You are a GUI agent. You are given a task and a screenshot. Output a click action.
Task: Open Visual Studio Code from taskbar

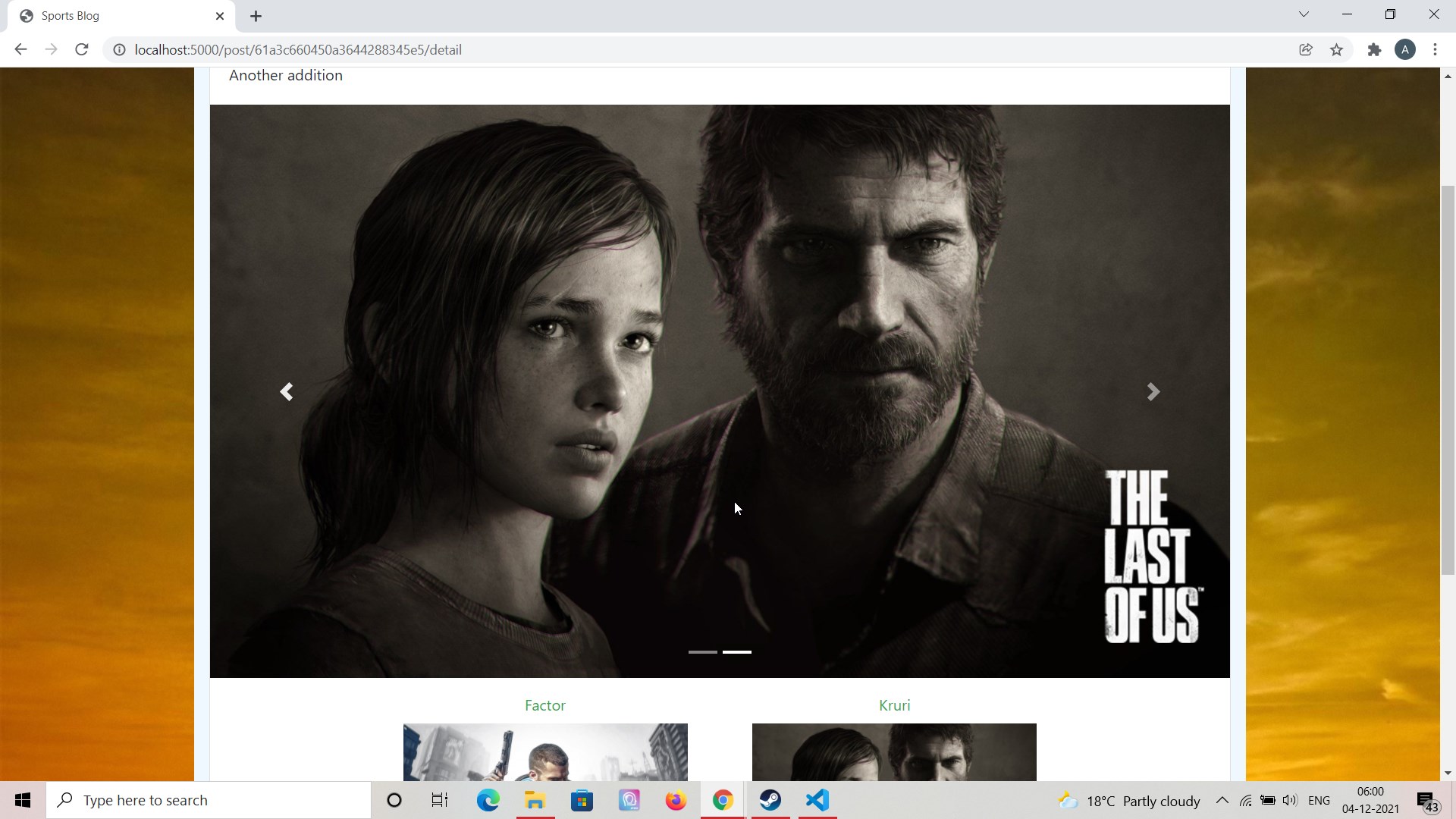817,800
